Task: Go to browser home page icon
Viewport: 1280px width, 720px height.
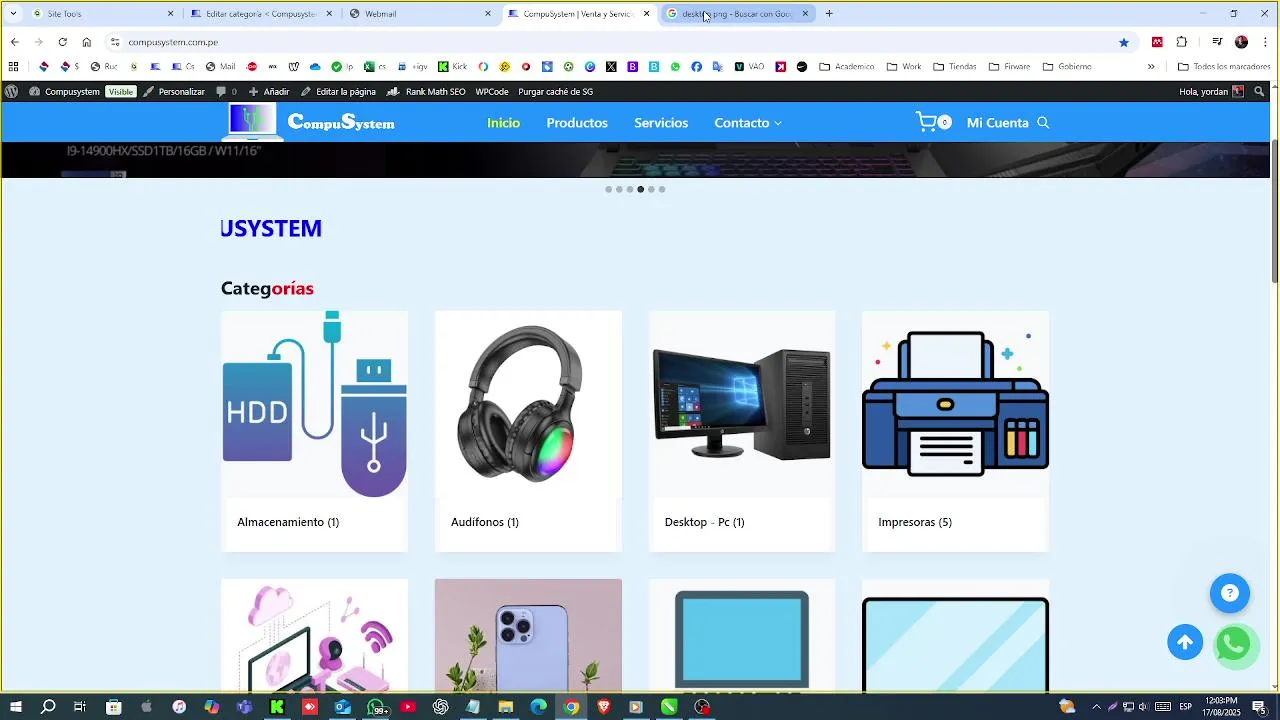Action: 87,42
